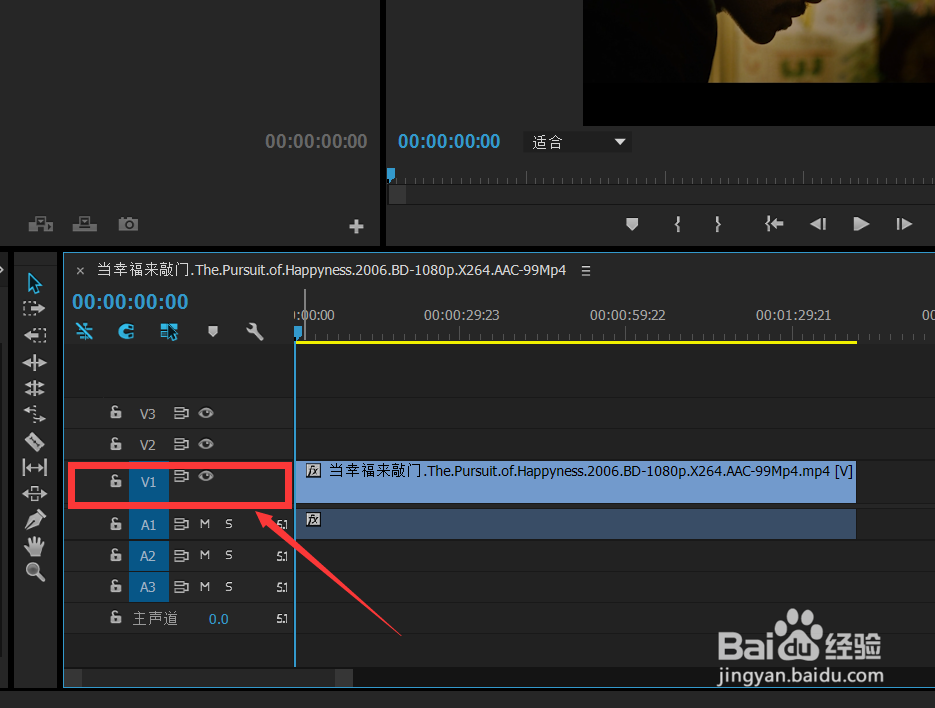Close the timeline sequence tab

(80, 271)
